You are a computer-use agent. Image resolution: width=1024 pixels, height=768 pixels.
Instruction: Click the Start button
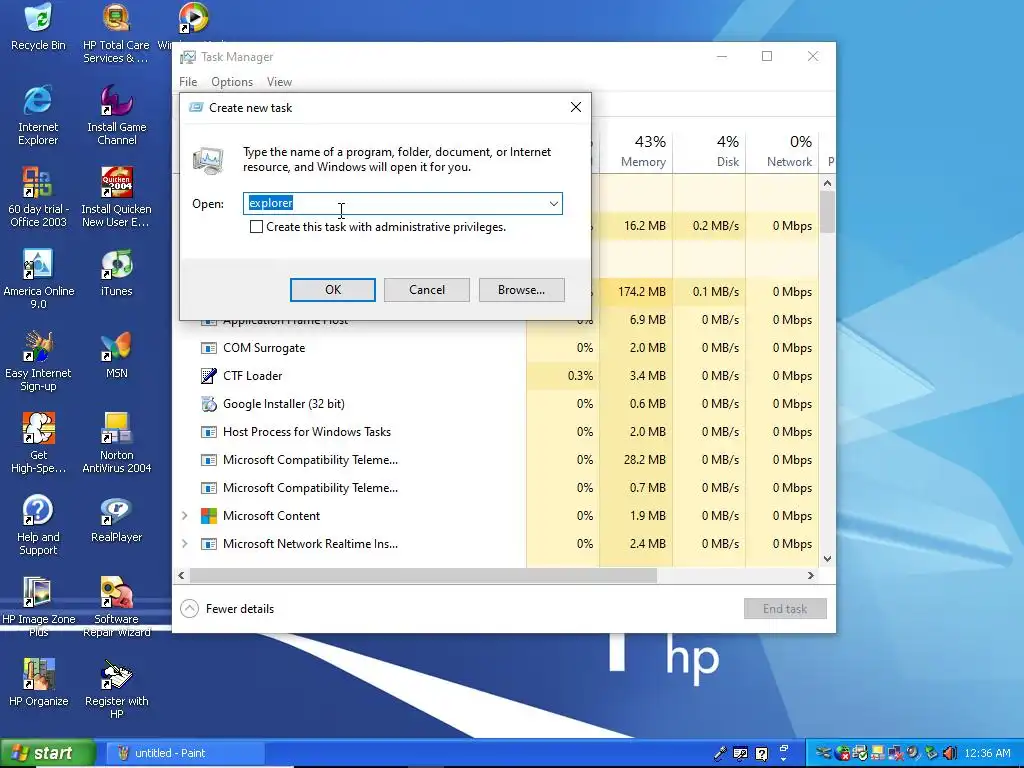(48, 753)
